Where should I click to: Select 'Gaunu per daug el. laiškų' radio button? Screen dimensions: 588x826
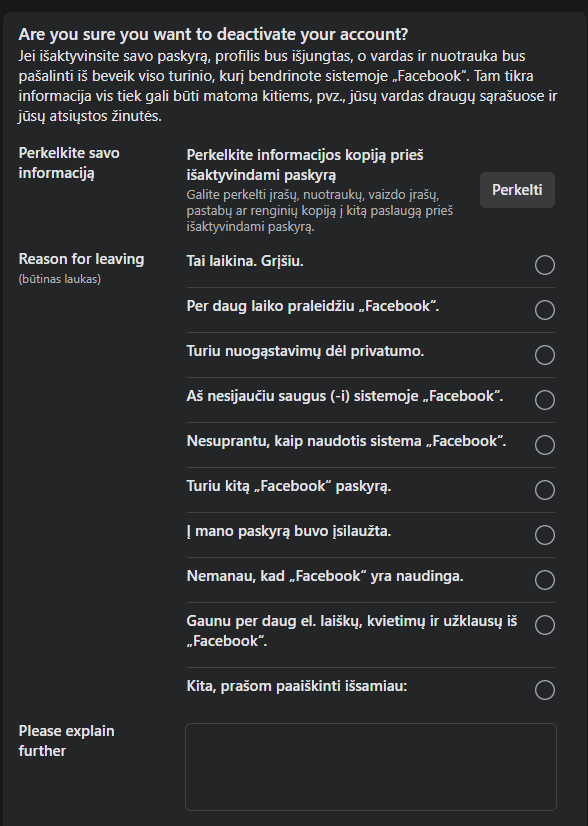[x=545, y=625]
